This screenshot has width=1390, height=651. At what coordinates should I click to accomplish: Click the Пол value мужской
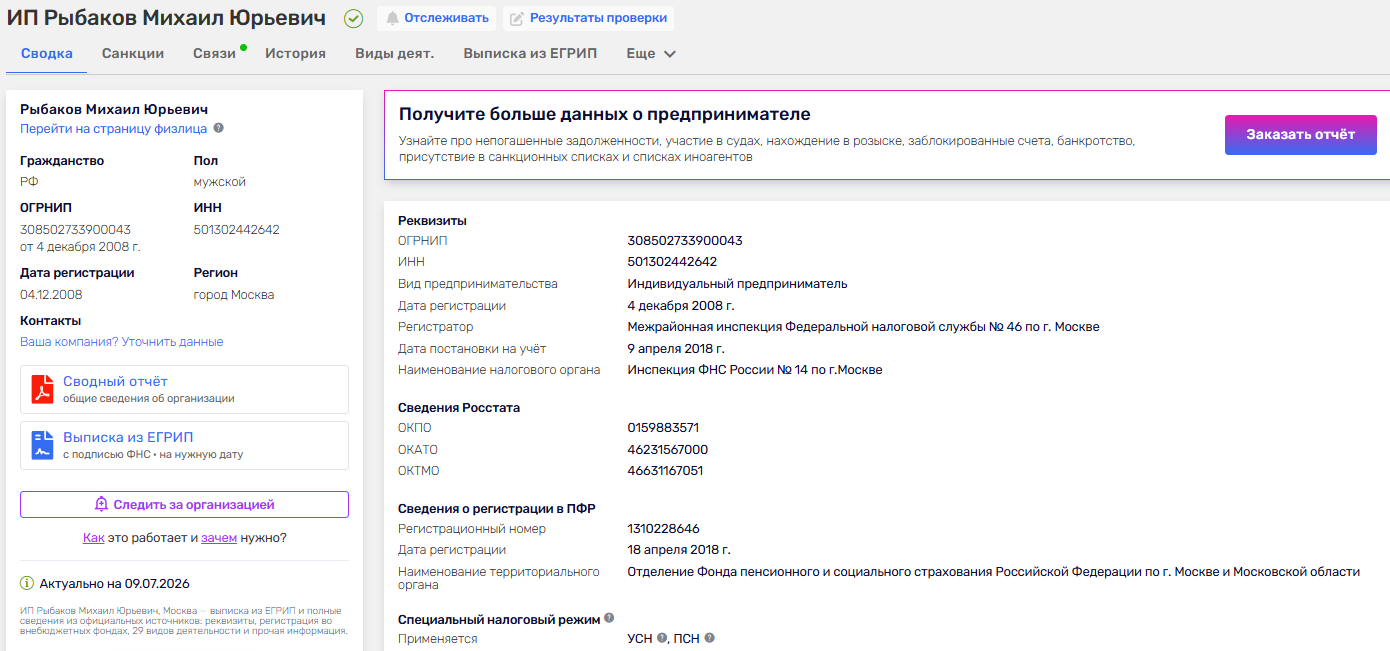tap(220, 182)
